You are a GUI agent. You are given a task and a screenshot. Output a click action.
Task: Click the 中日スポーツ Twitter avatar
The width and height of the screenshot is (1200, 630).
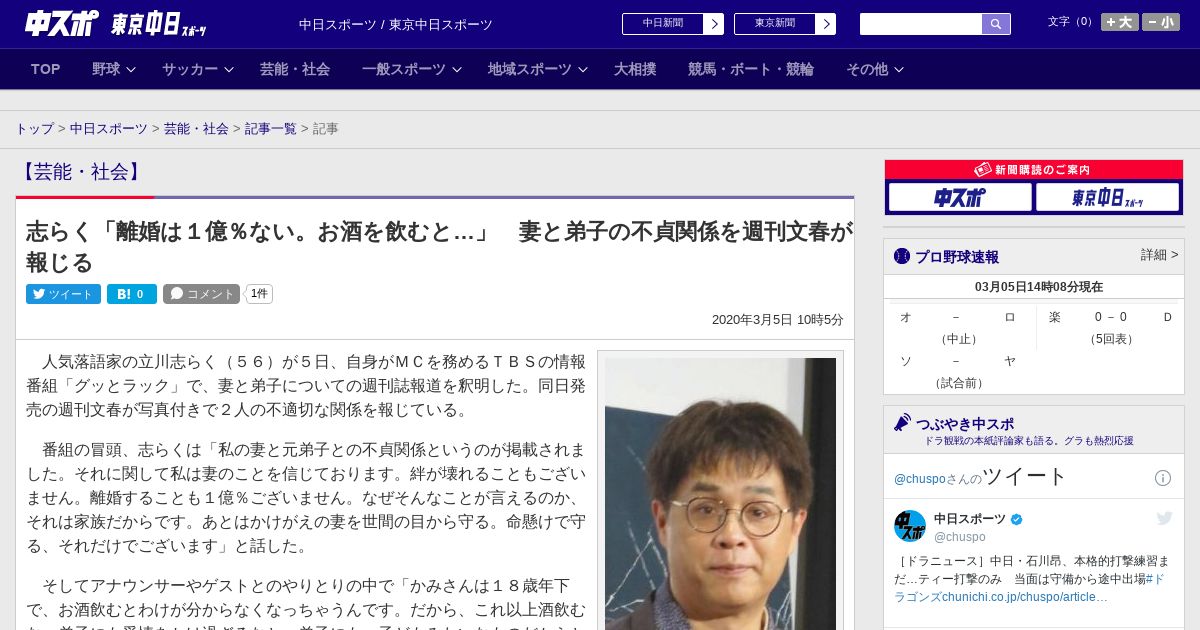[910, 526]
